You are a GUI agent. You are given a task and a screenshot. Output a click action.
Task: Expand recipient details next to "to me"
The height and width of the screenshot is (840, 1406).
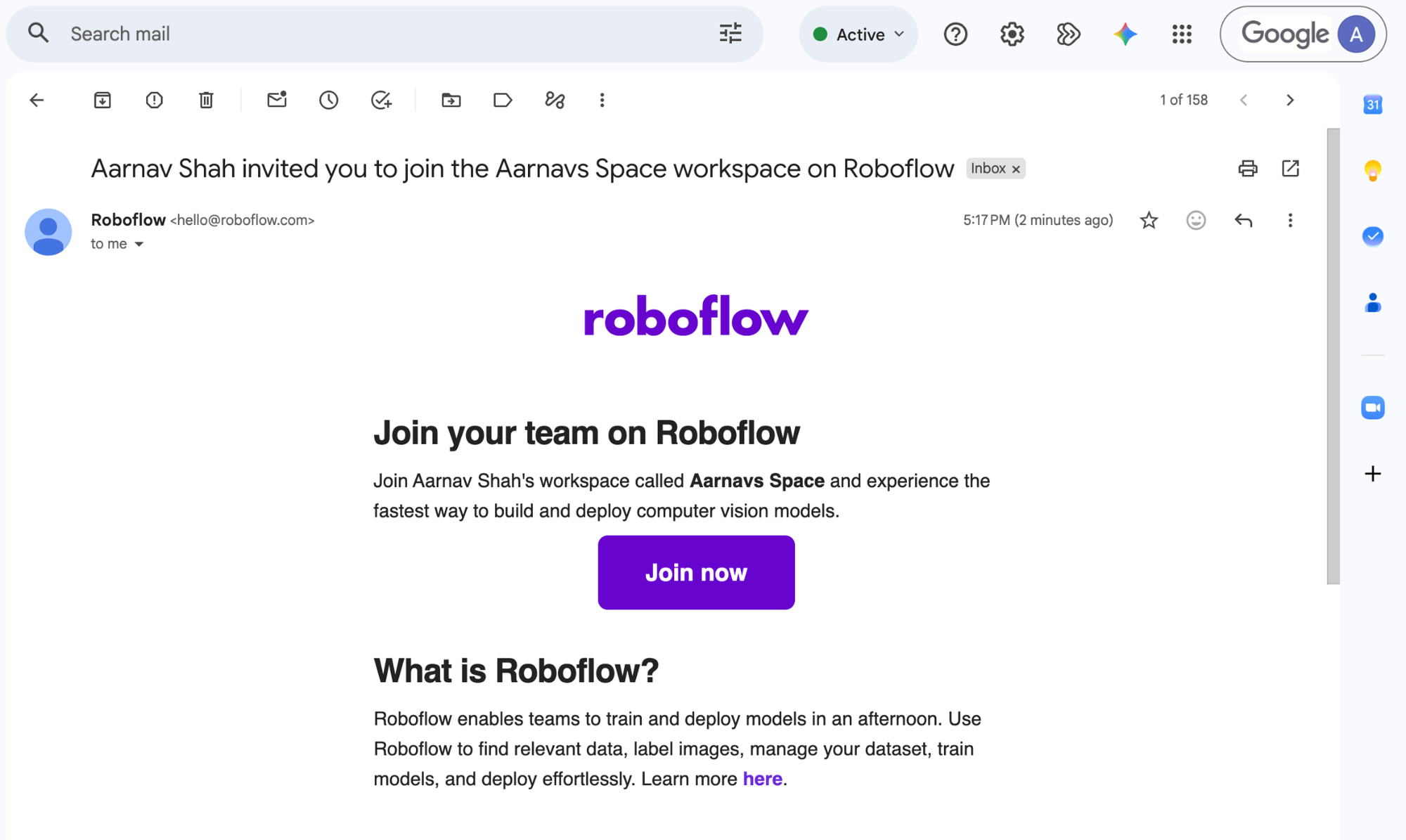[139, 244]
